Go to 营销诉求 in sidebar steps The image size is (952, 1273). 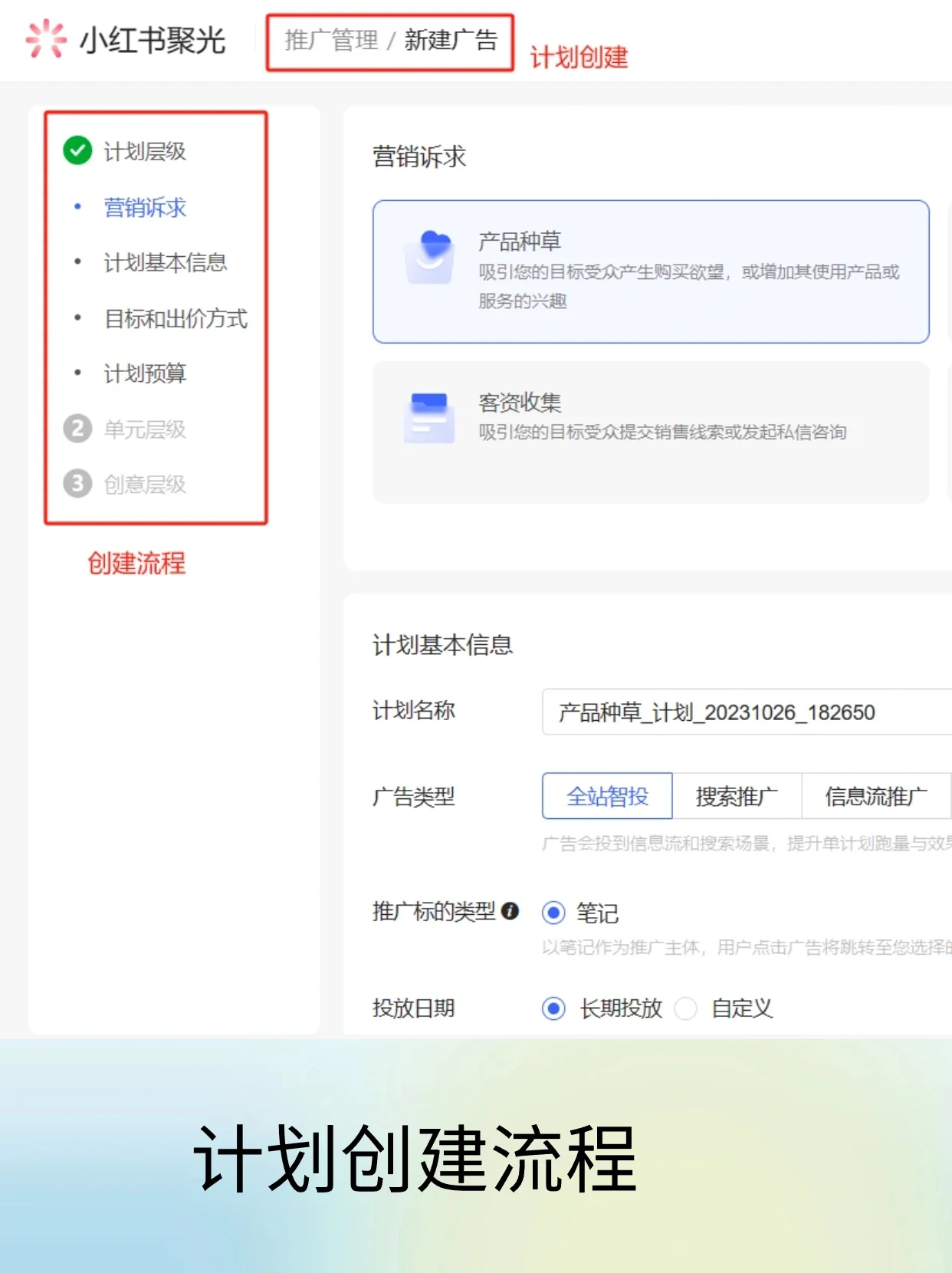145,208
